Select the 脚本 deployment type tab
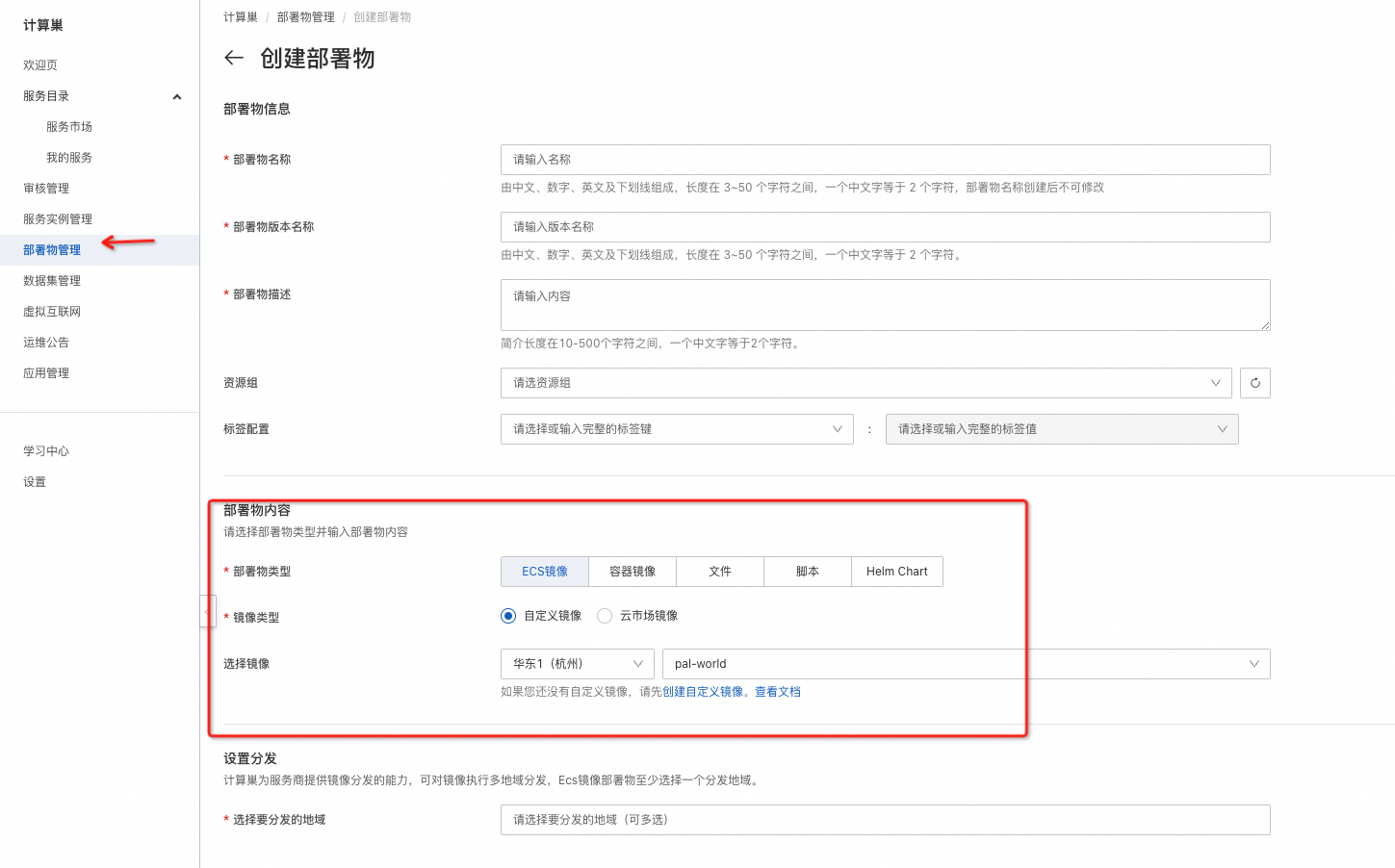 coord(807,572)
